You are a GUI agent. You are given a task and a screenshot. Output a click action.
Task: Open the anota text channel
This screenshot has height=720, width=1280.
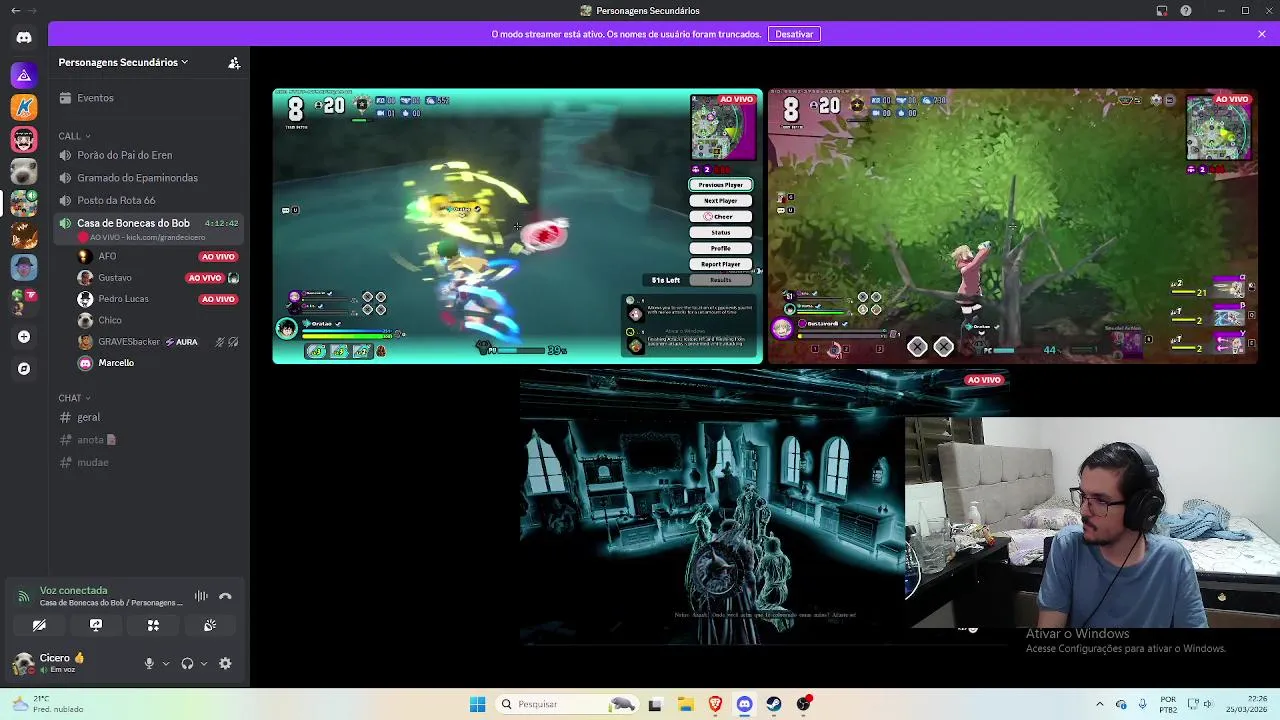[150, 440]
